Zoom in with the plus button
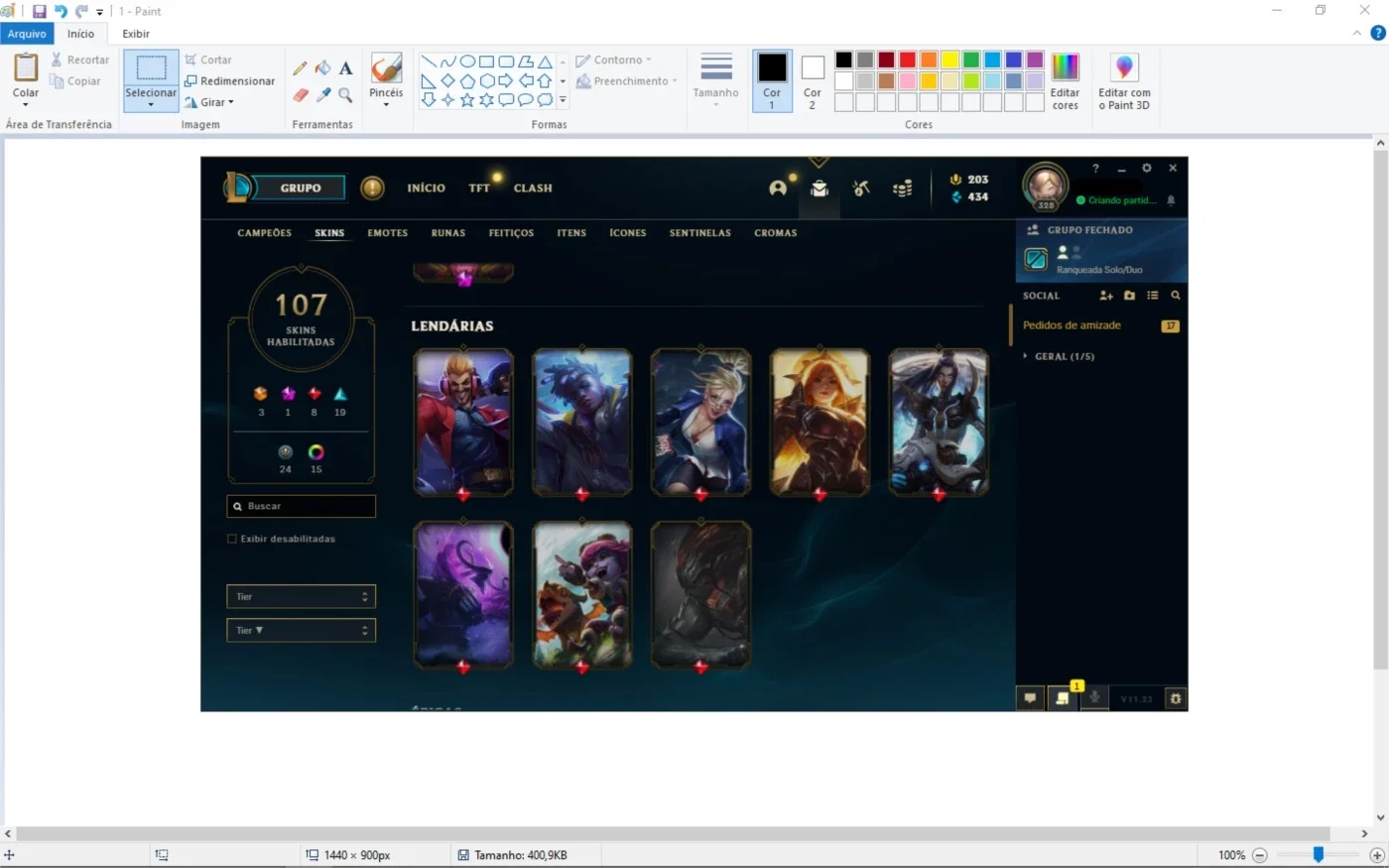Image resolution: width=1389 pixels, height=868 pixels. coord(1377,855)
